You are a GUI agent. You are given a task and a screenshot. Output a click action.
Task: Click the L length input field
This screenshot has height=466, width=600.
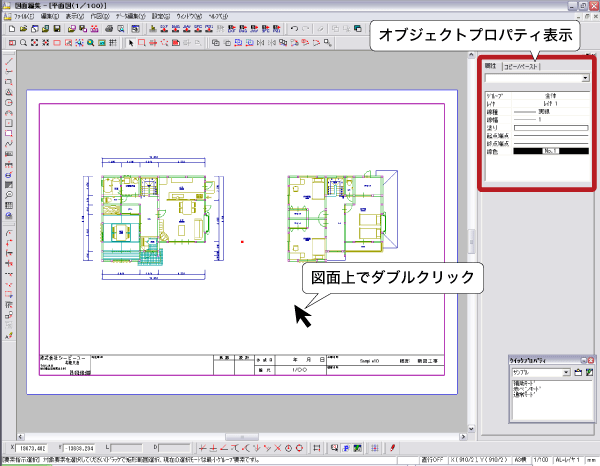126,448
